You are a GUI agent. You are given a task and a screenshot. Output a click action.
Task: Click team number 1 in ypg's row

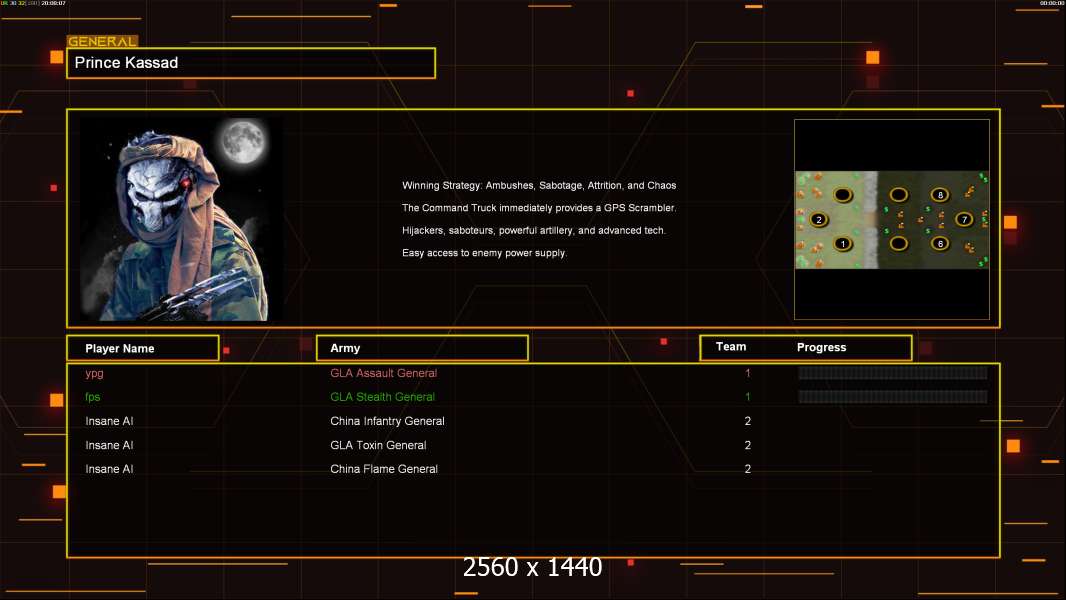(748, 373)
